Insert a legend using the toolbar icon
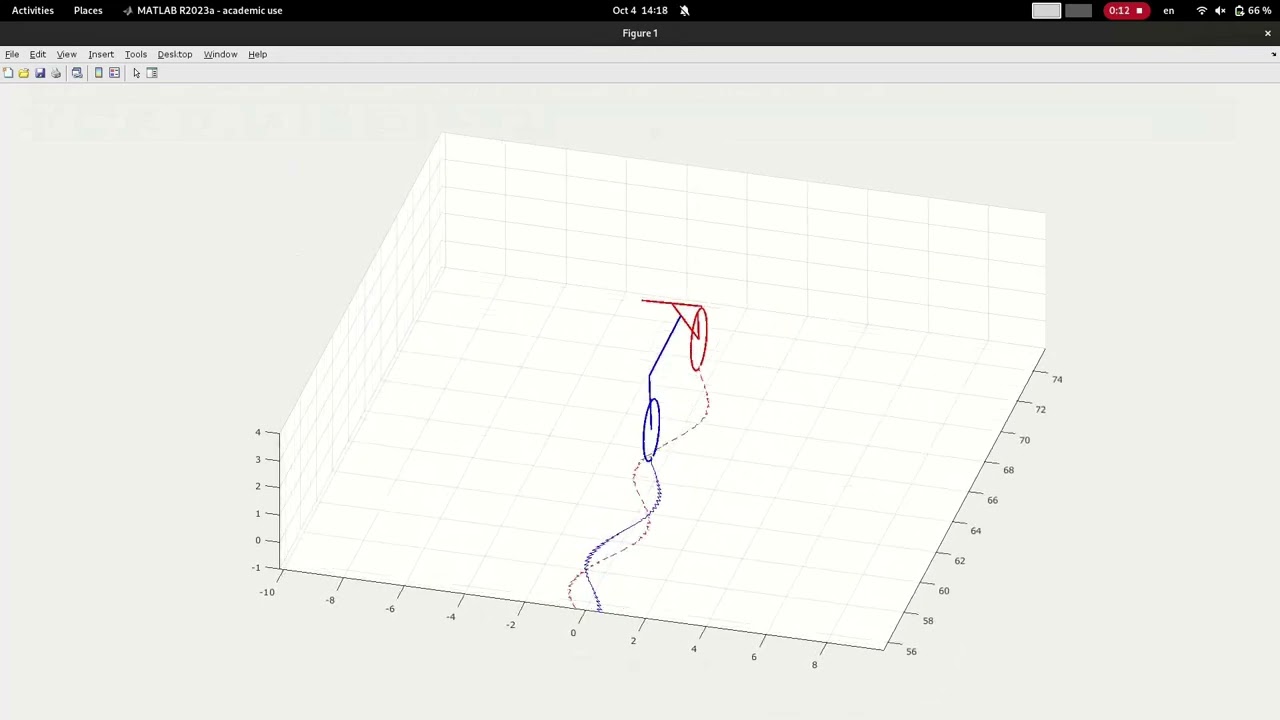The height and width of the screenshot is (720, 1280). coord(114,73)
